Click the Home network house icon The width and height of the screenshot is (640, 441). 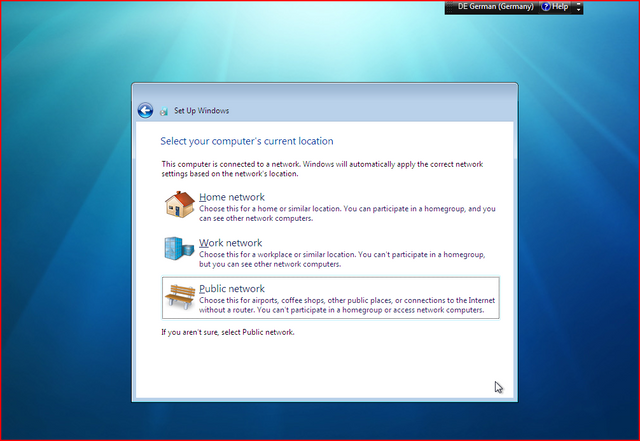click(x=180, y=204)
